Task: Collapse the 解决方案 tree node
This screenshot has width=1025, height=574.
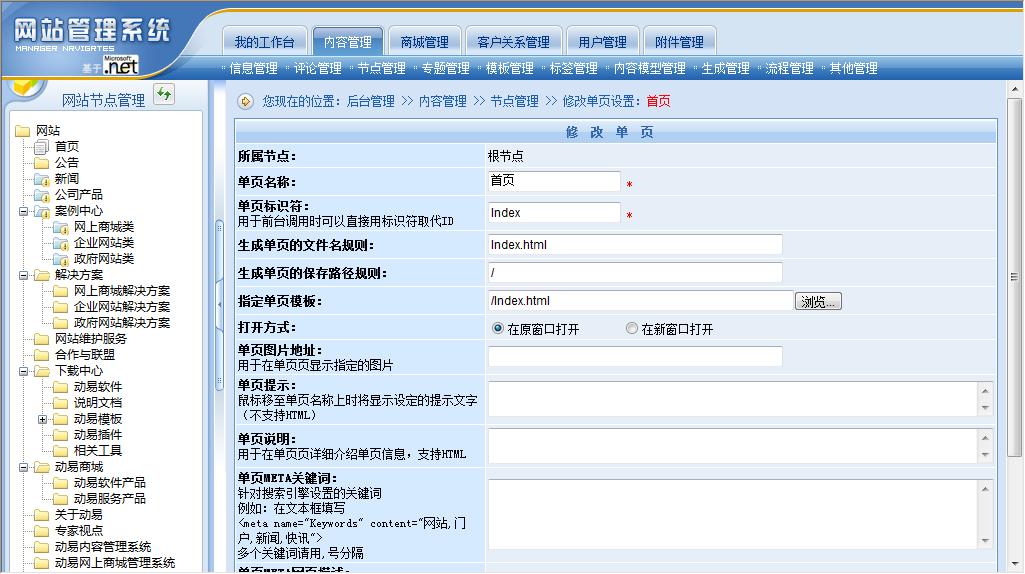Action: (x=24, y=275)
